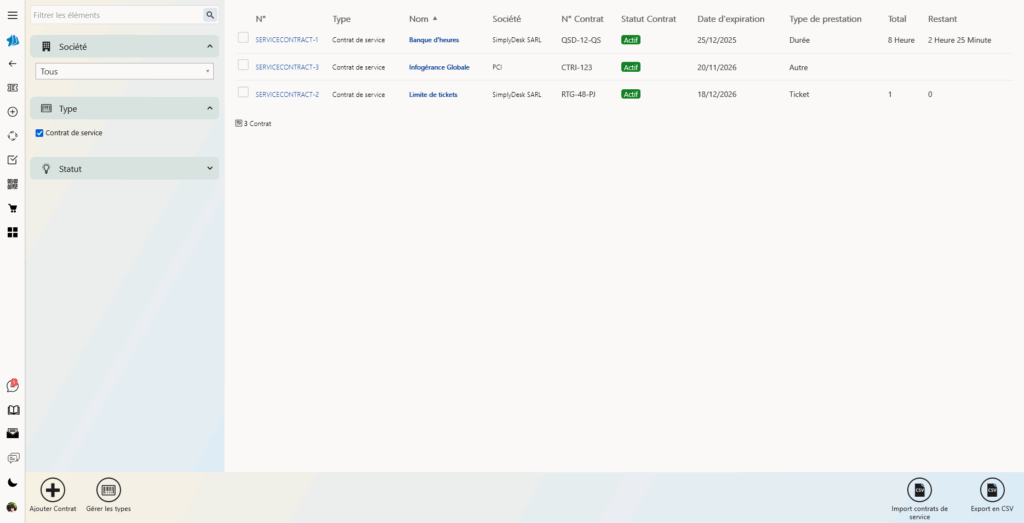The width and height of the screenshot is (1024, 523).
Task: Sort by Date d'expiration column header
Action: click(x=730, y=19)
